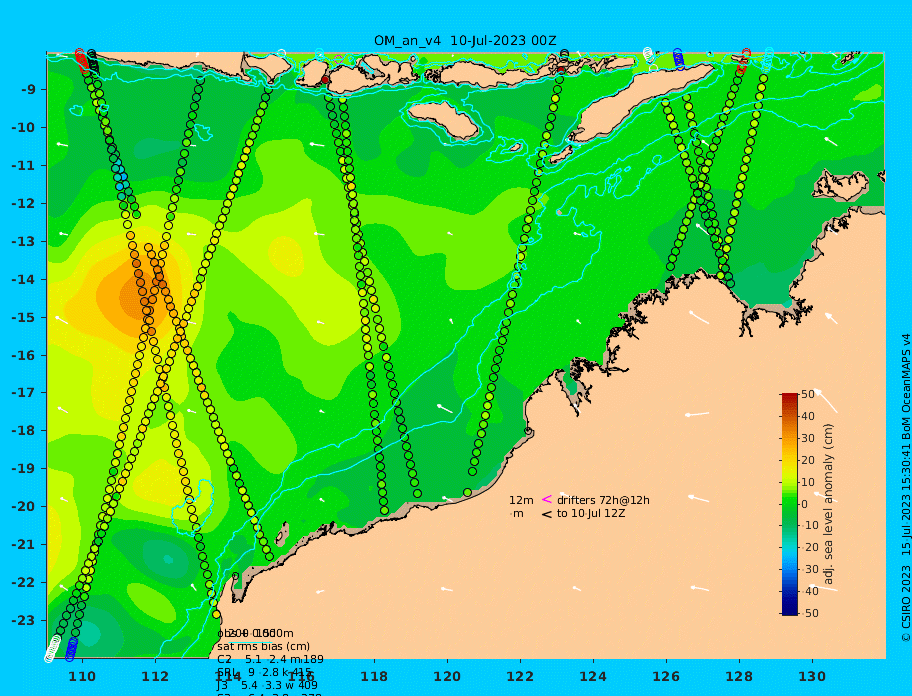Click colorbar tick label 0
Screen dimensions: 912x696
(x=804, y=504)
